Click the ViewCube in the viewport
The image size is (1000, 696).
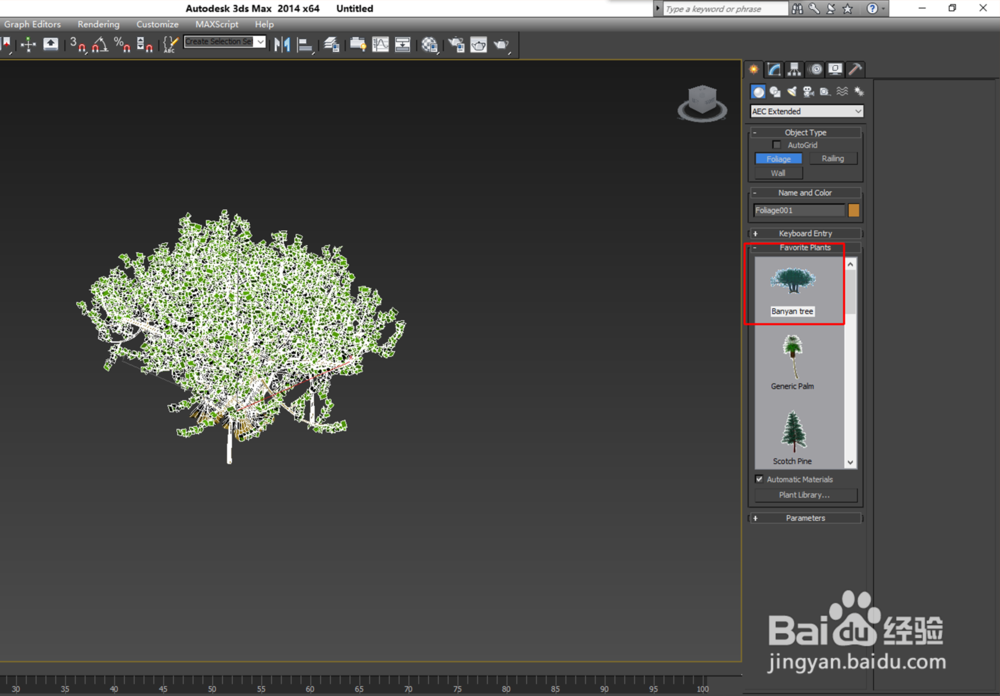click(702, 102)
